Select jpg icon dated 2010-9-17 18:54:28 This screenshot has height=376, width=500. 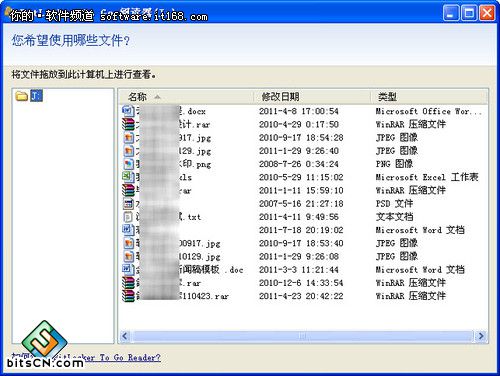coord(128,138)
